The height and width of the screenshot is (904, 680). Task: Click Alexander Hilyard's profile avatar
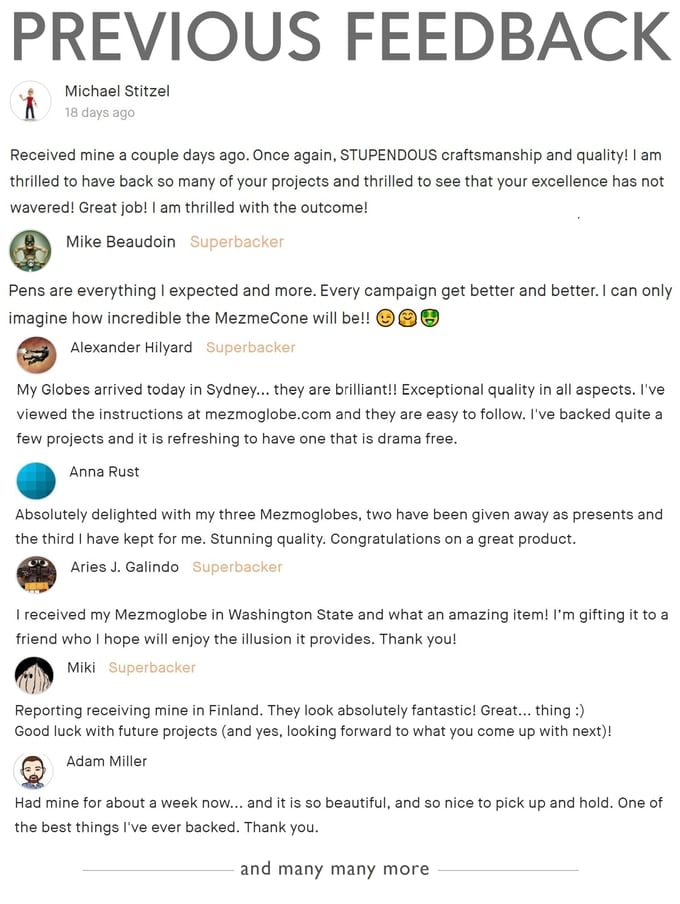point(37,355)
